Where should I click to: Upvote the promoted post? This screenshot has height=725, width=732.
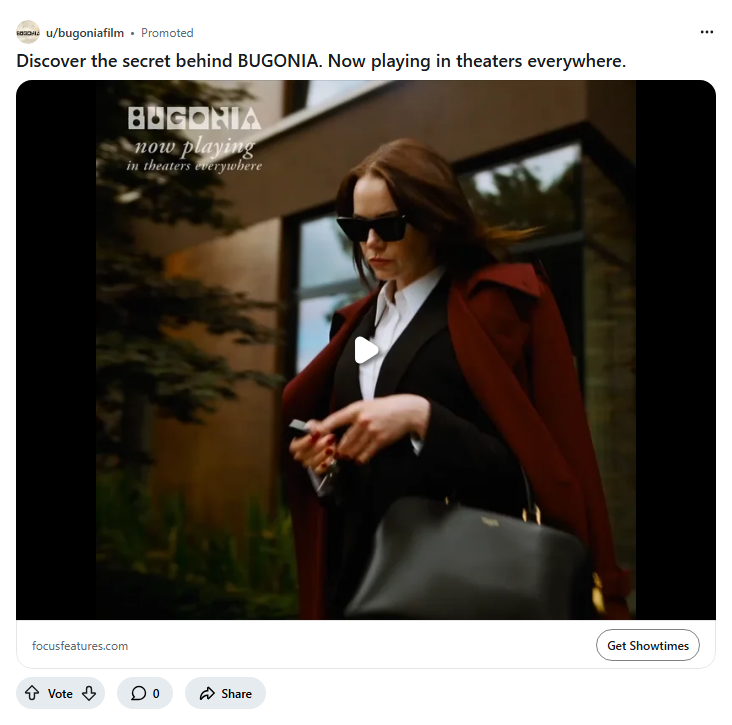coord(32,693)
